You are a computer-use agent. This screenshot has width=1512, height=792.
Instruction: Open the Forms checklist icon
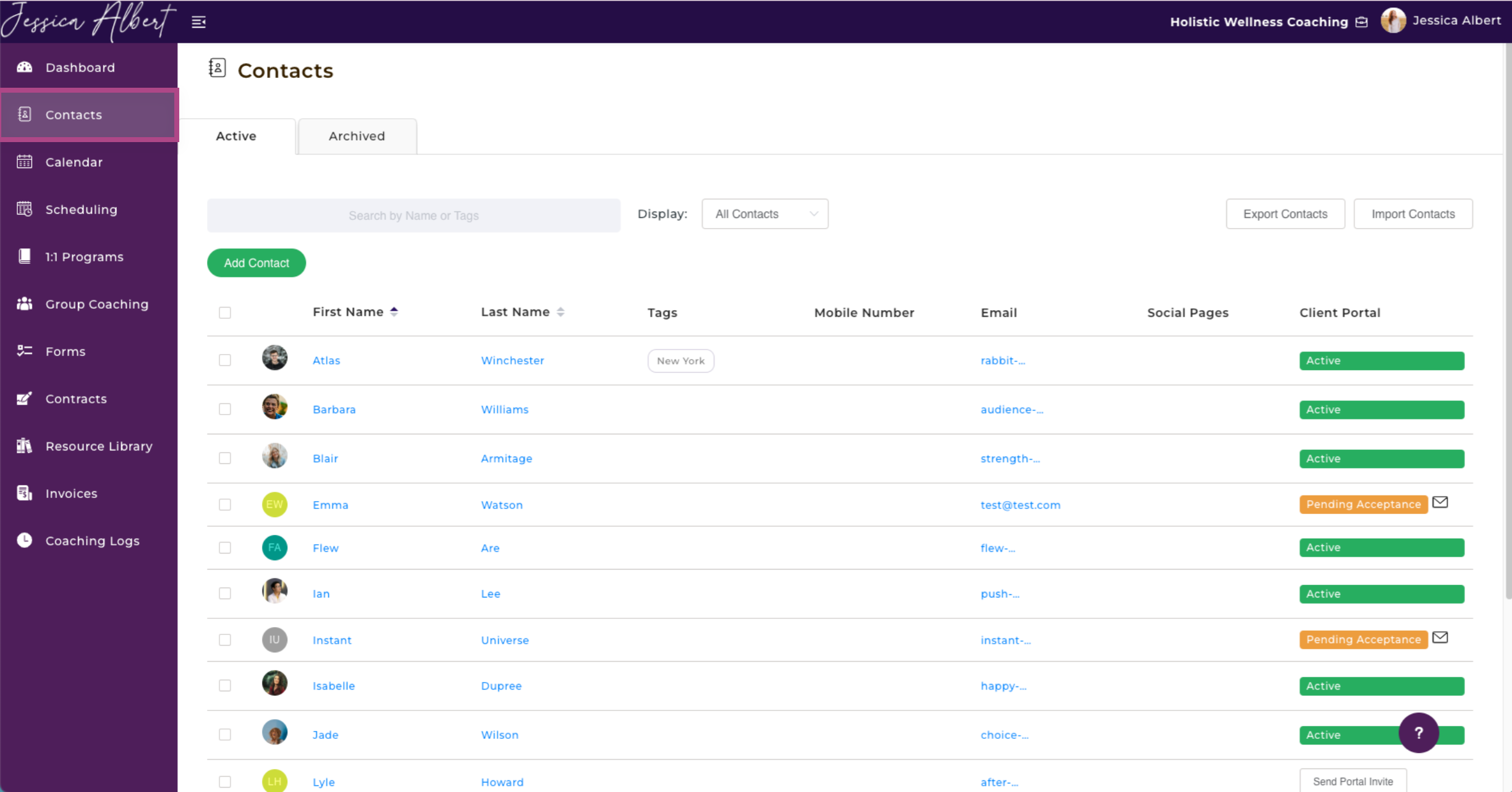tap(25, 351)
